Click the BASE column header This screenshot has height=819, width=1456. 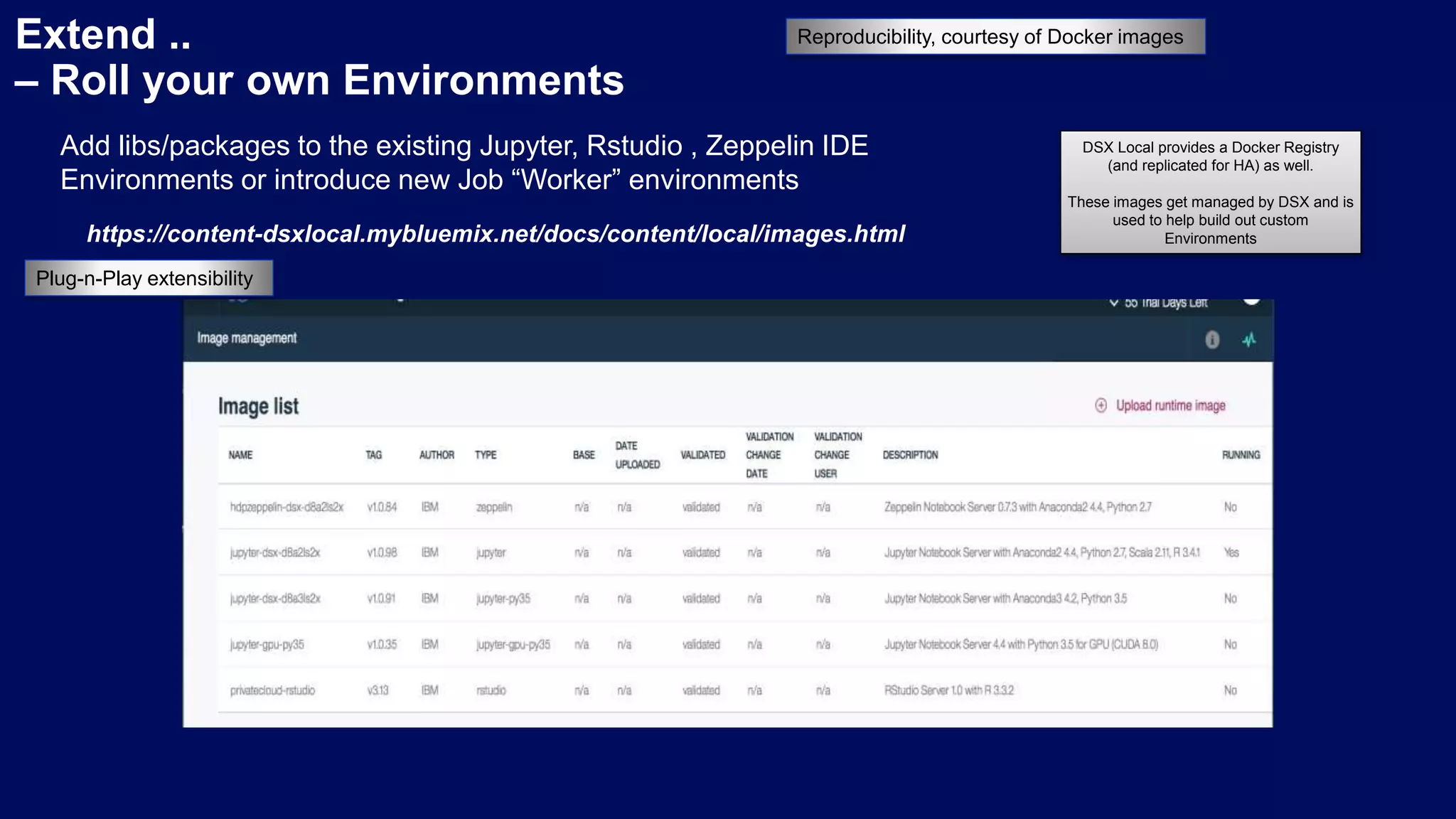pyautogui.click(x=584, y=455)
